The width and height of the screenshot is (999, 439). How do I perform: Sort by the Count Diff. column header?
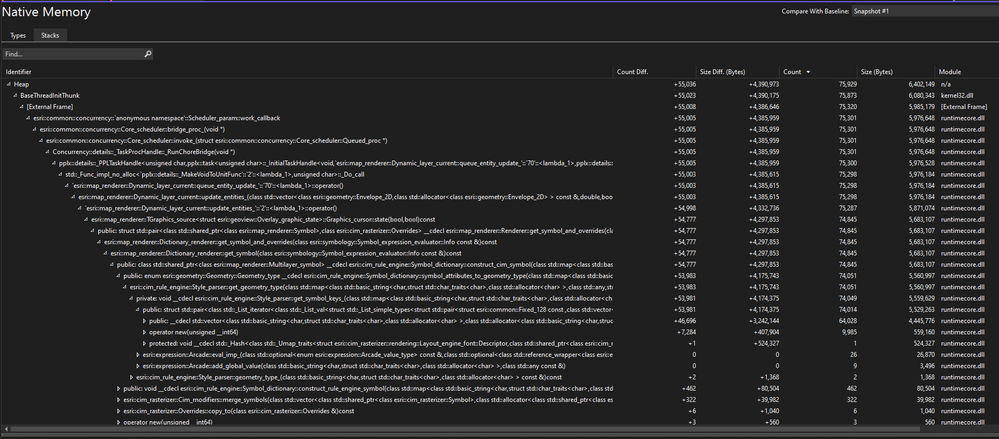click(654, 72)
